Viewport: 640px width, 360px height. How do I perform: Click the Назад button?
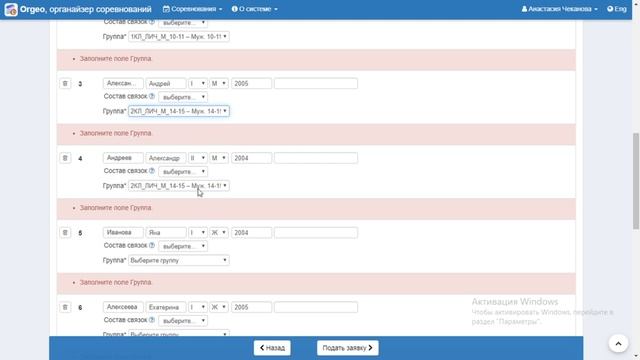coord(272,348)
